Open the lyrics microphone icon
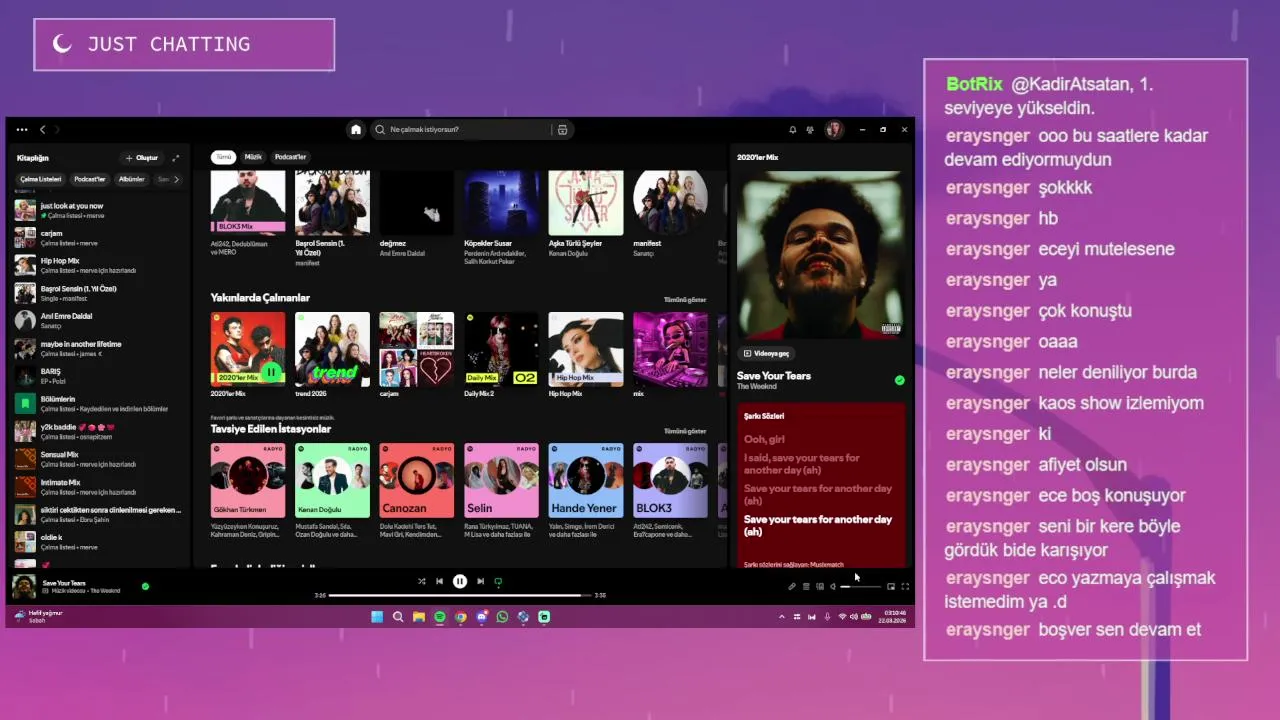The height and width of the screenshot is (720, 1280). 792,587
